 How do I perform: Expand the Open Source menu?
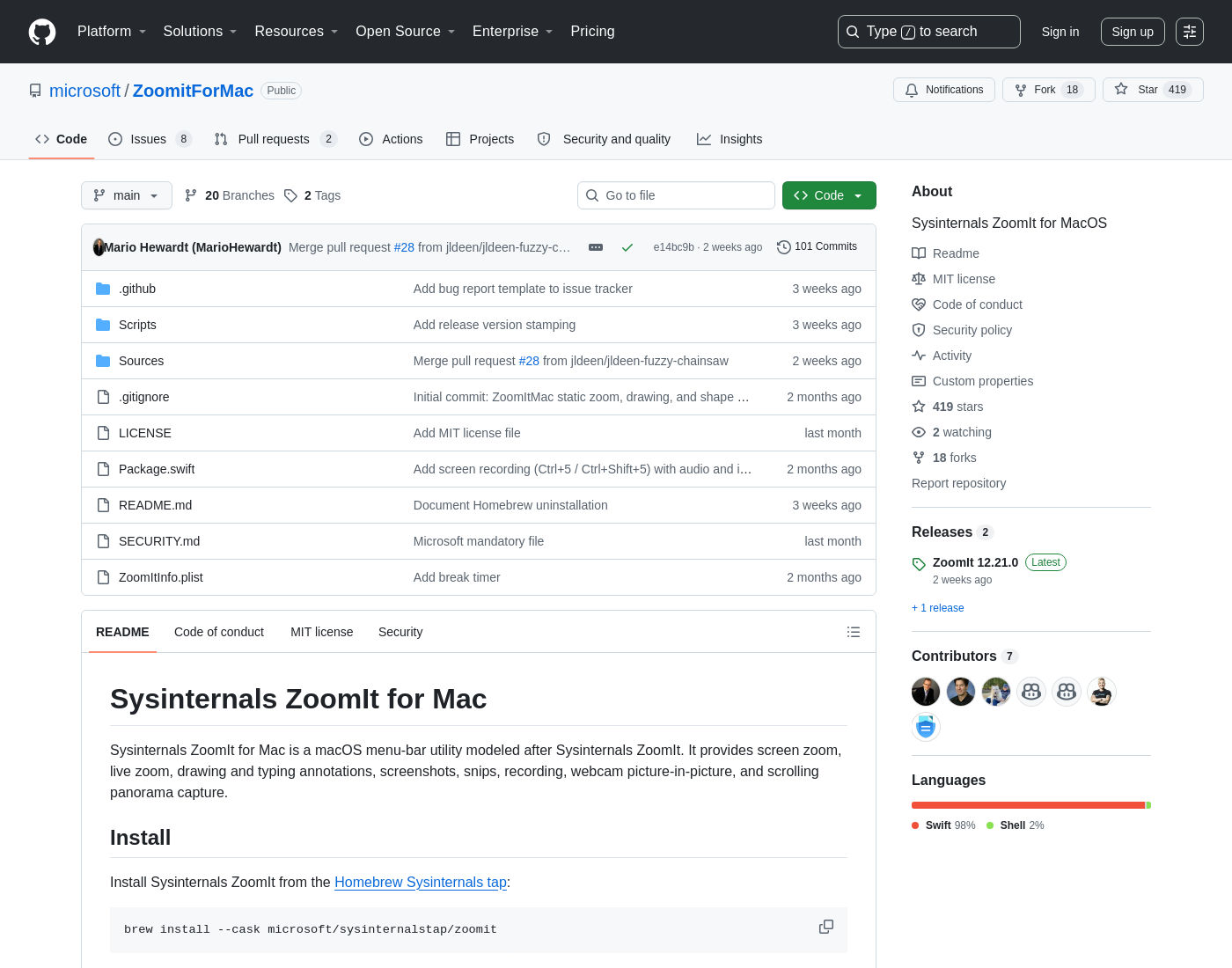coord(406,32)
